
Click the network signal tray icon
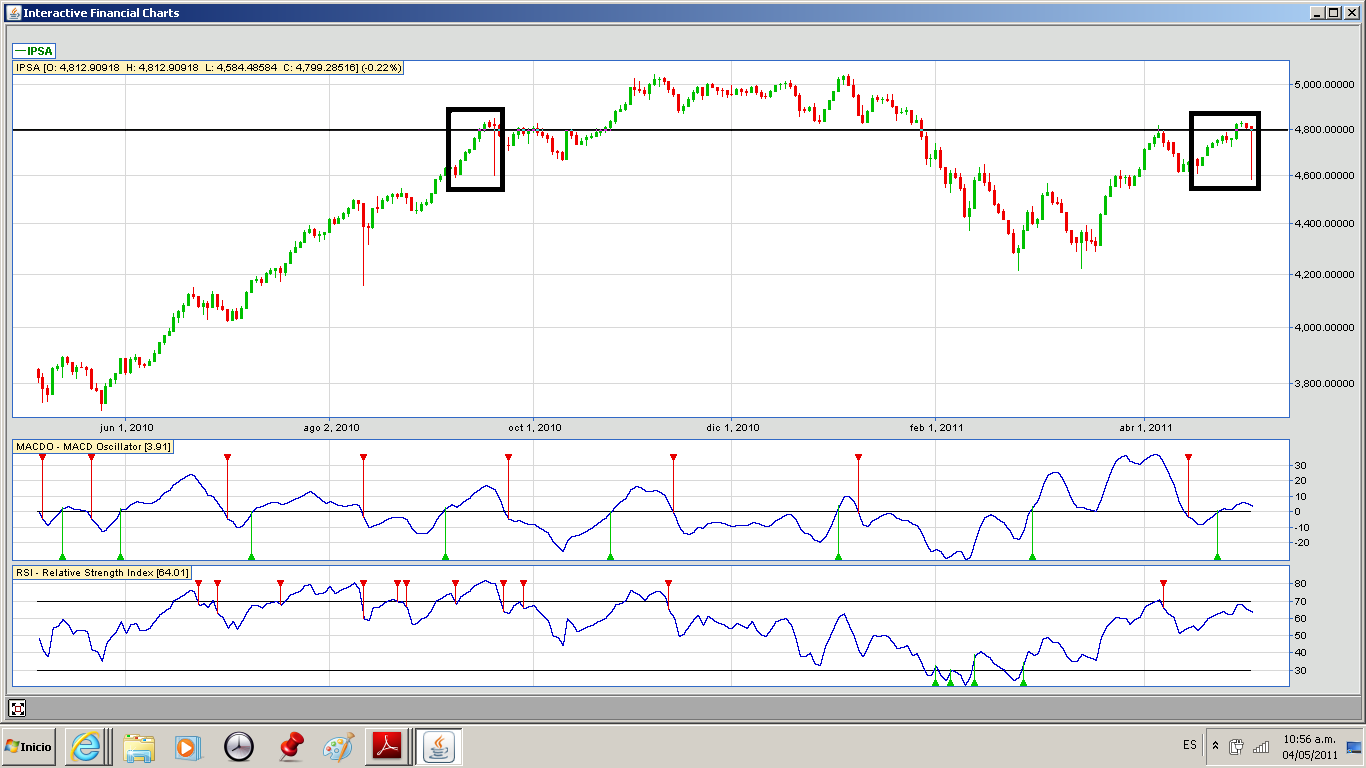coord(1261,746)
